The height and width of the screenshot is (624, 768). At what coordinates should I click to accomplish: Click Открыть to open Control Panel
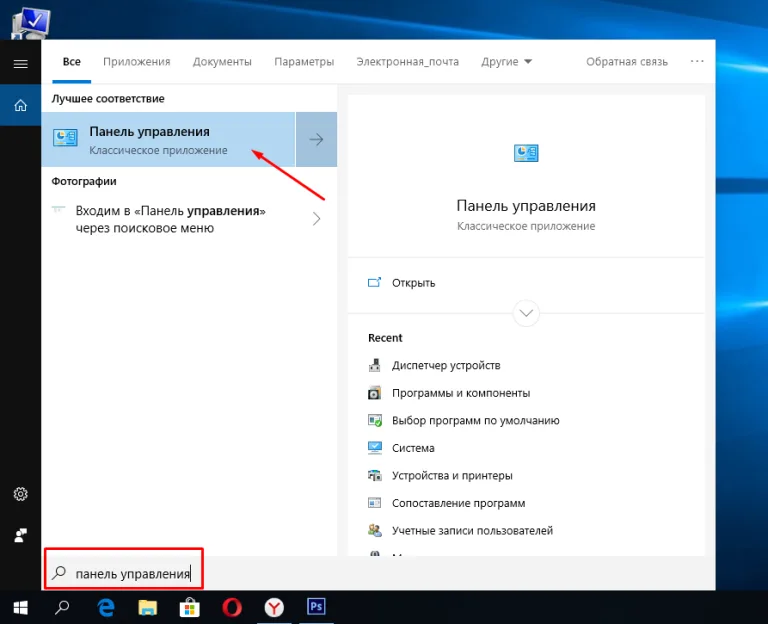click(x=413, y=283)
